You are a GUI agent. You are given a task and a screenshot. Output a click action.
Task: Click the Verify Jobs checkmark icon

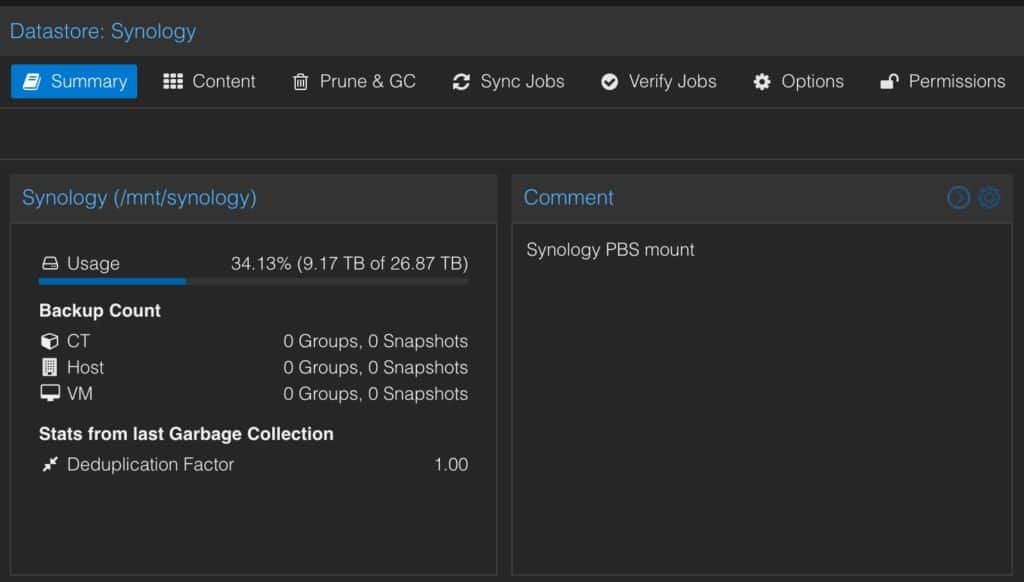tap(609, 82)
